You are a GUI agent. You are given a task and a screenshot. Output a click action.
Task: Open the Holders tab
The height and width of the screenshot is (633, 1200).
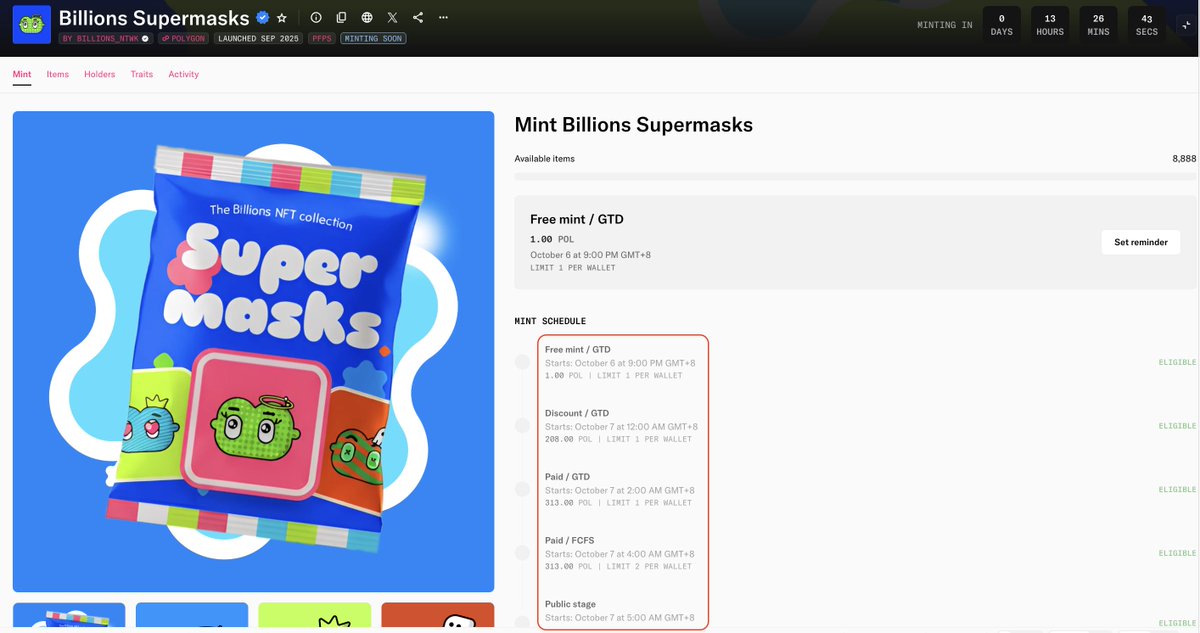(x=99, y=74)
